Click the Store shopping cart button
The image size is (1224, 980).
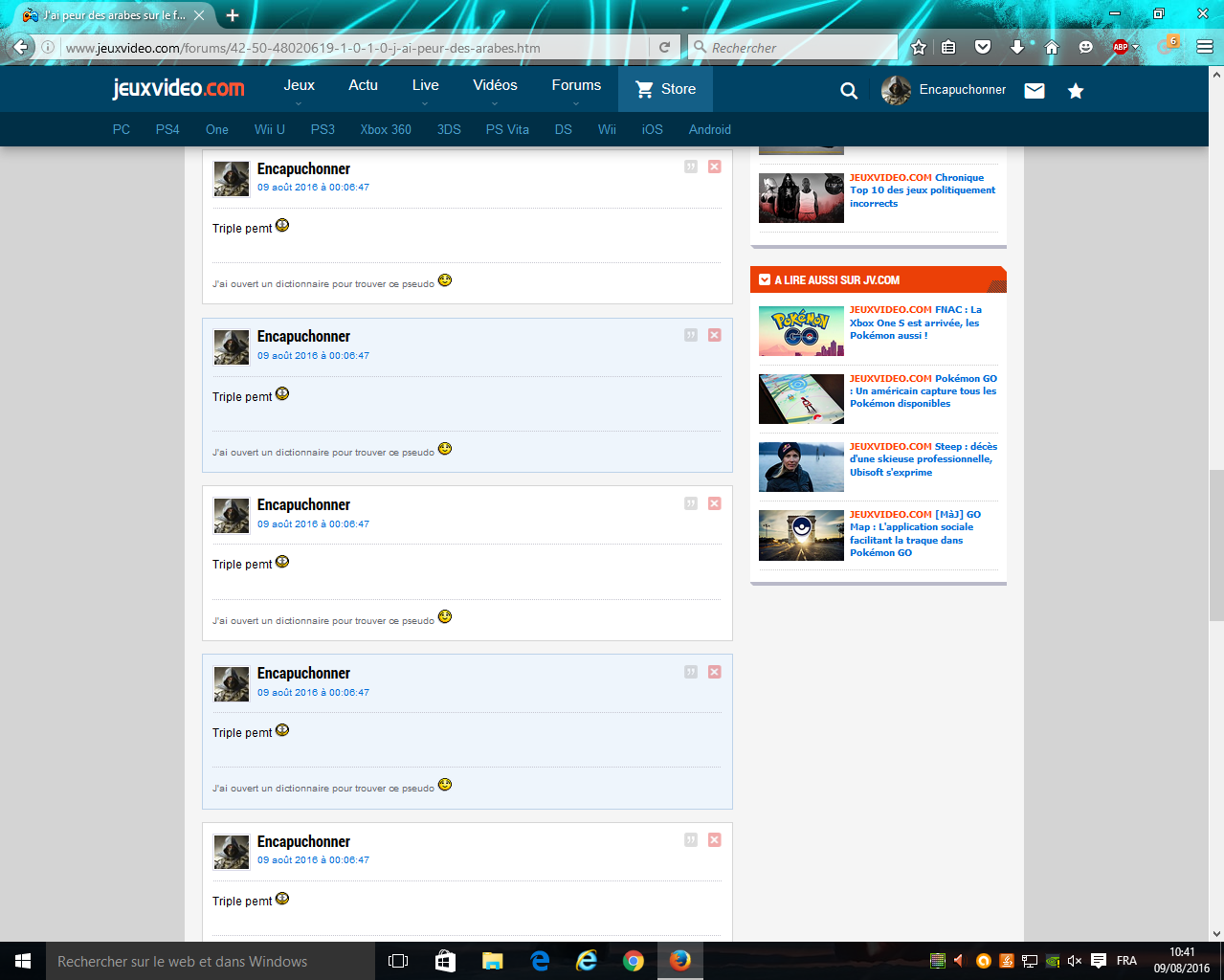[x=666, y=89]
